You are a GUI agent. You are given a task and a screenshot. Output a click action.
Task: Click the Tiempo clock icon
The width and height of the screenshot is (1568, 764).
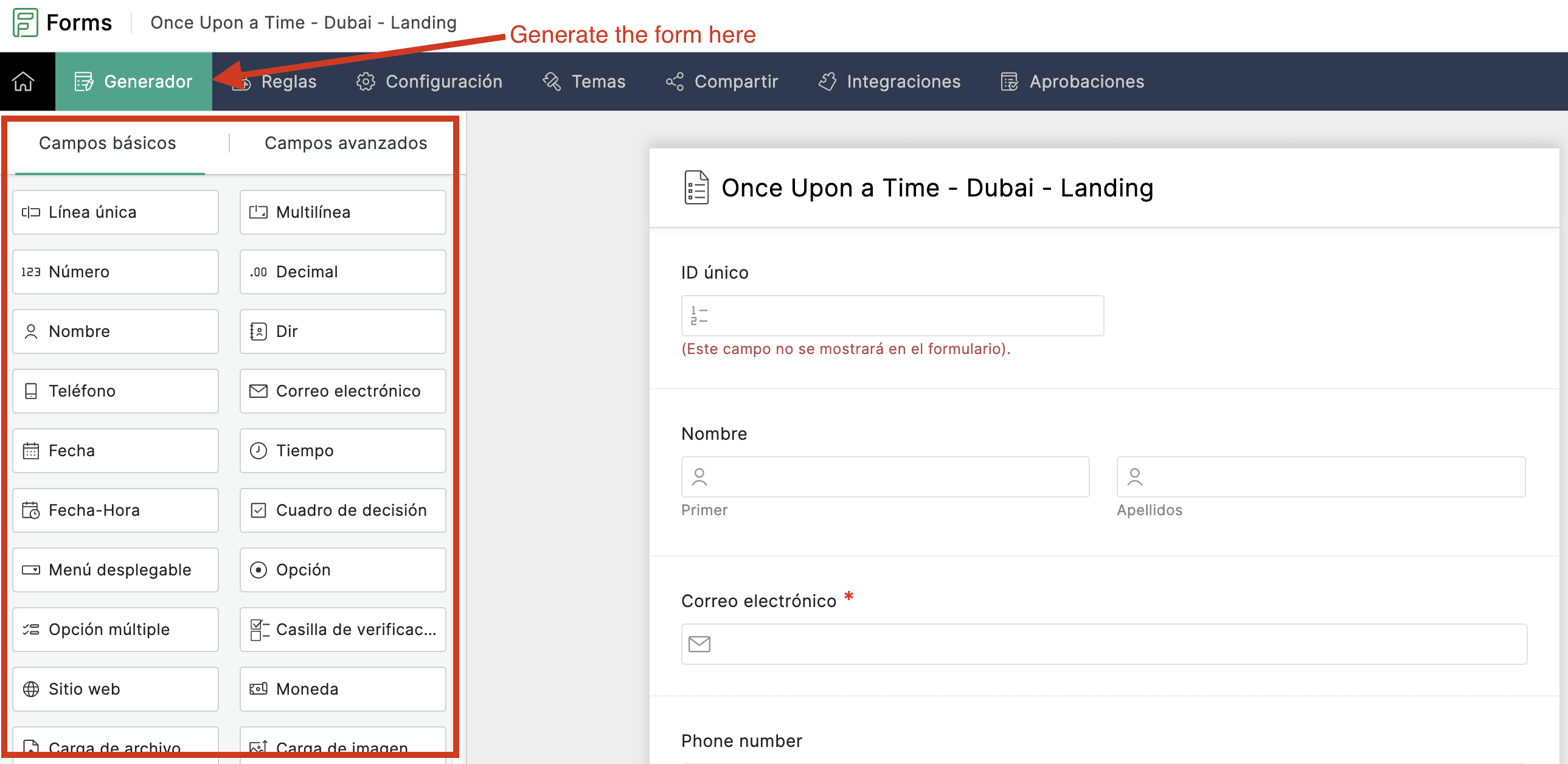[258, 451]
